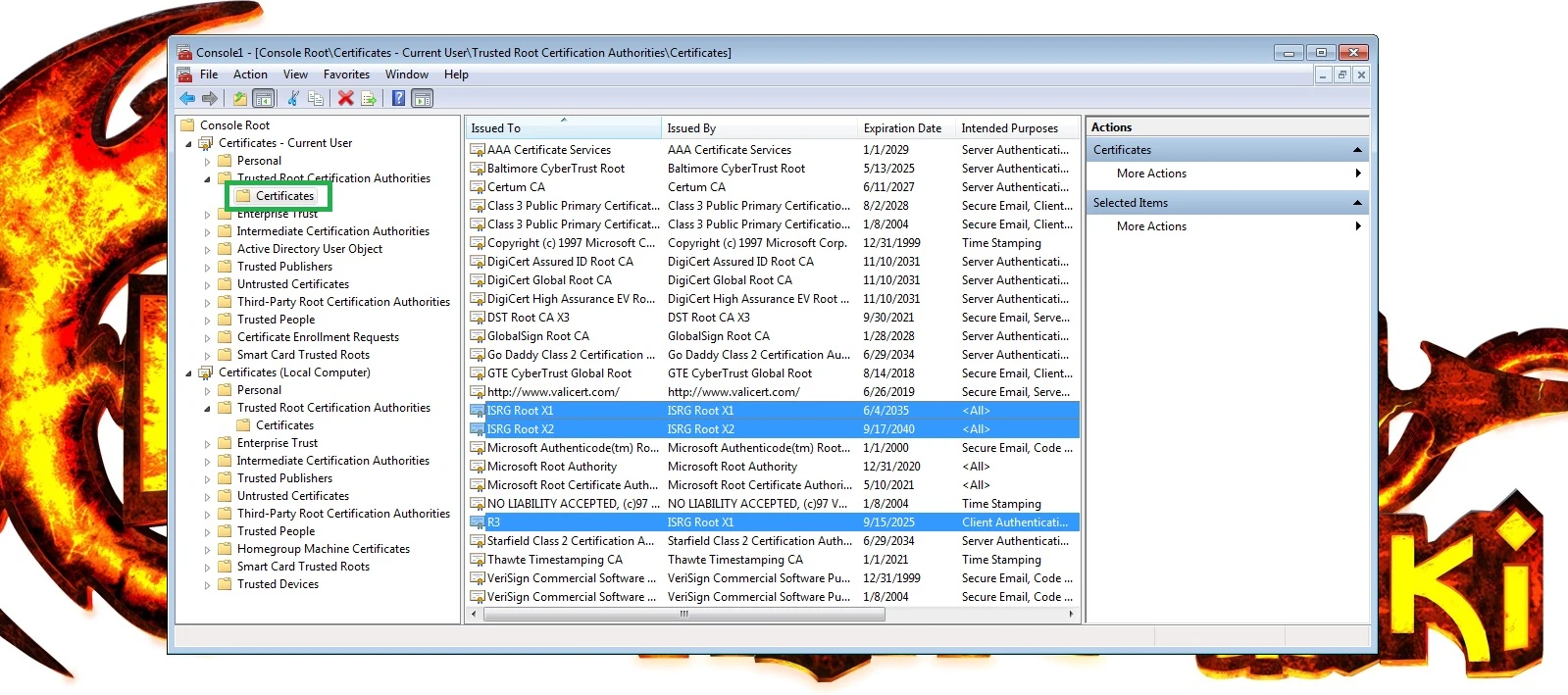Screen dimensions: 1568x695
Task: Sort by the Intended Purposes column header
Action: click(x=1018, y=128)
